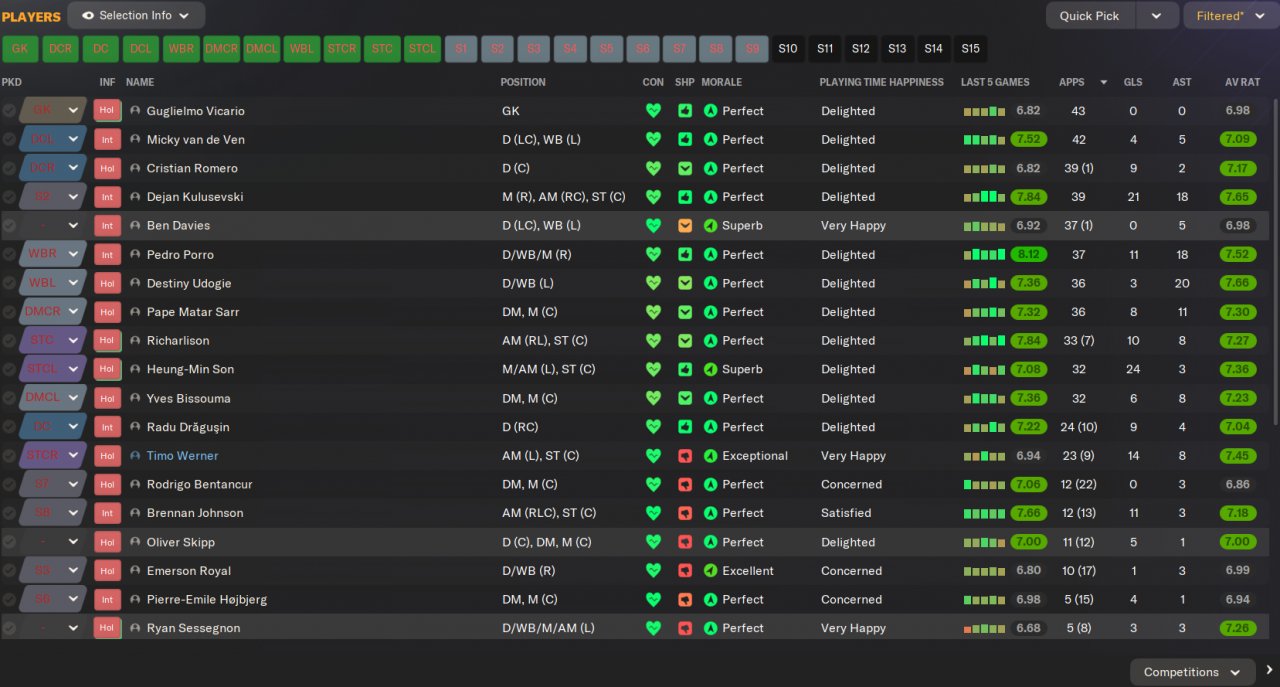Click Ryan Sessegnon's last 5 games form bars
The height and width of the screenshot is (687, 1280).
[x=984, y=629]
